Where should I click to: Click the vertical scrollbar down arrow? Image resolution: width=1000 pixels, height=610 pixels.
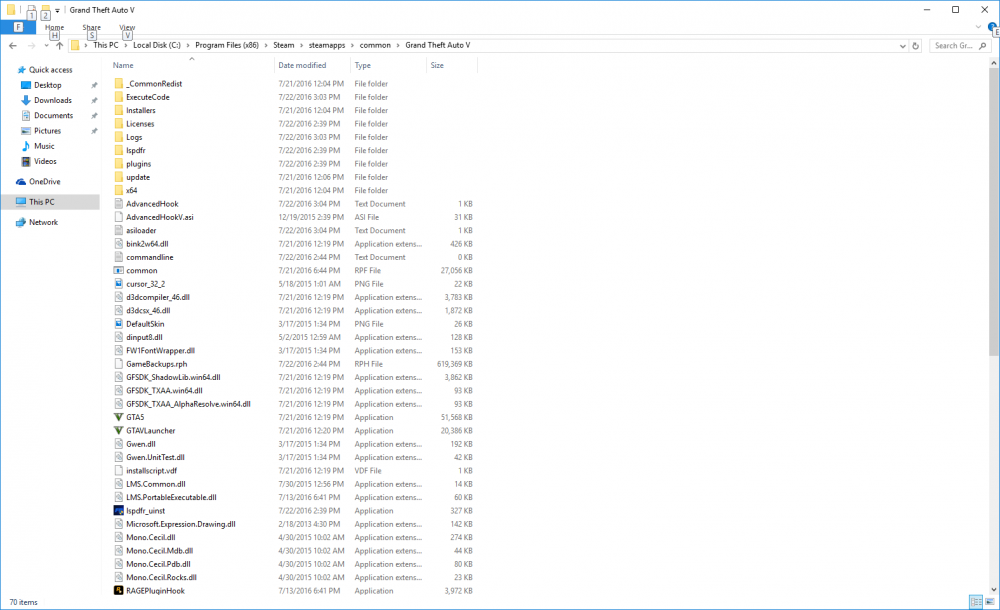tap(994, 590)
